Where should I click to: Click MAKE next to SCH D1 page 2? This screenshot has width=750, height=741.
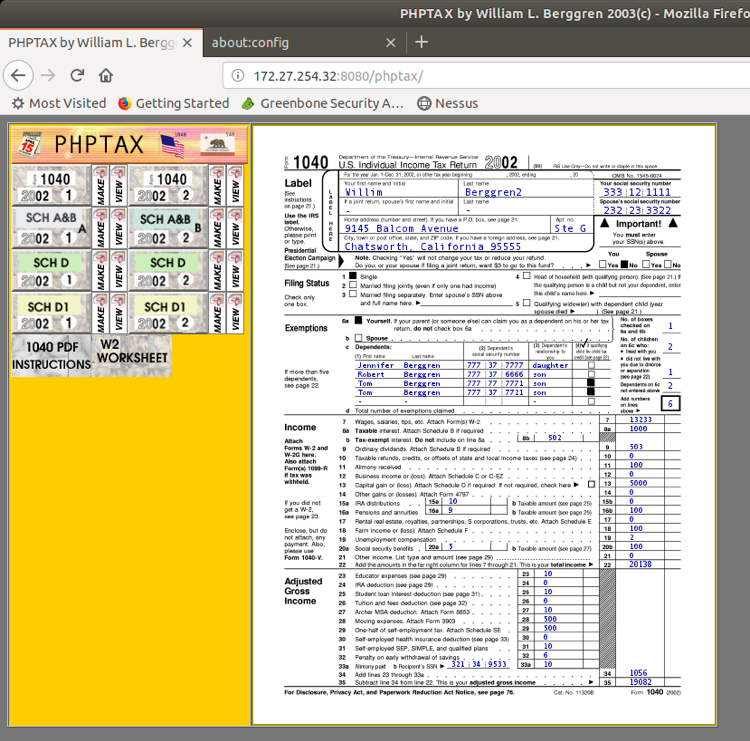click(x=217, y=313)
